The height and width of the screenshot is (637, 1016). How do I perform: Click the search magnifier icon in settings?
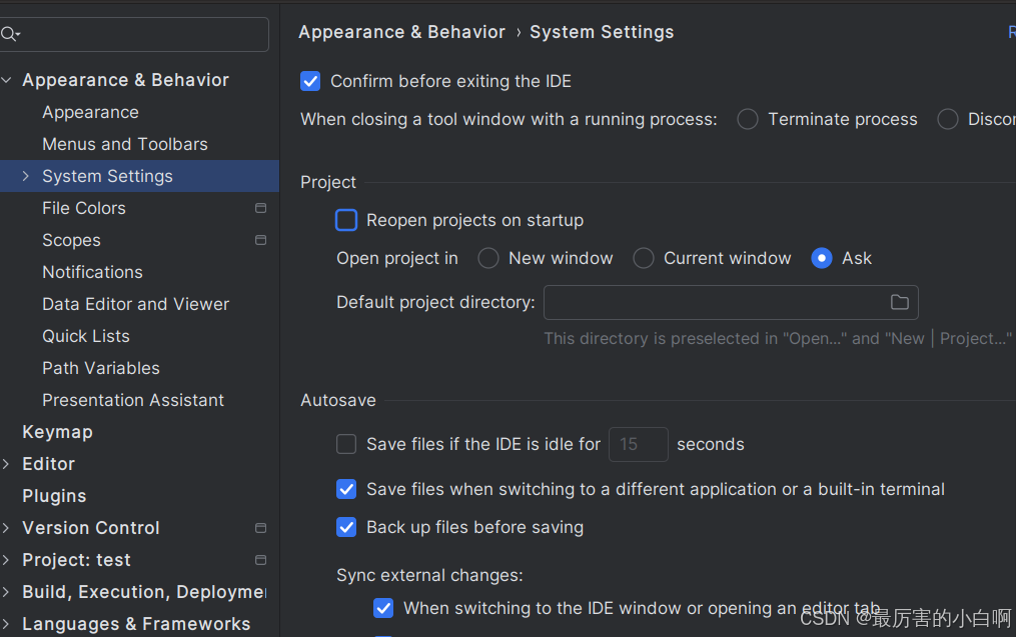coord(9,34)
